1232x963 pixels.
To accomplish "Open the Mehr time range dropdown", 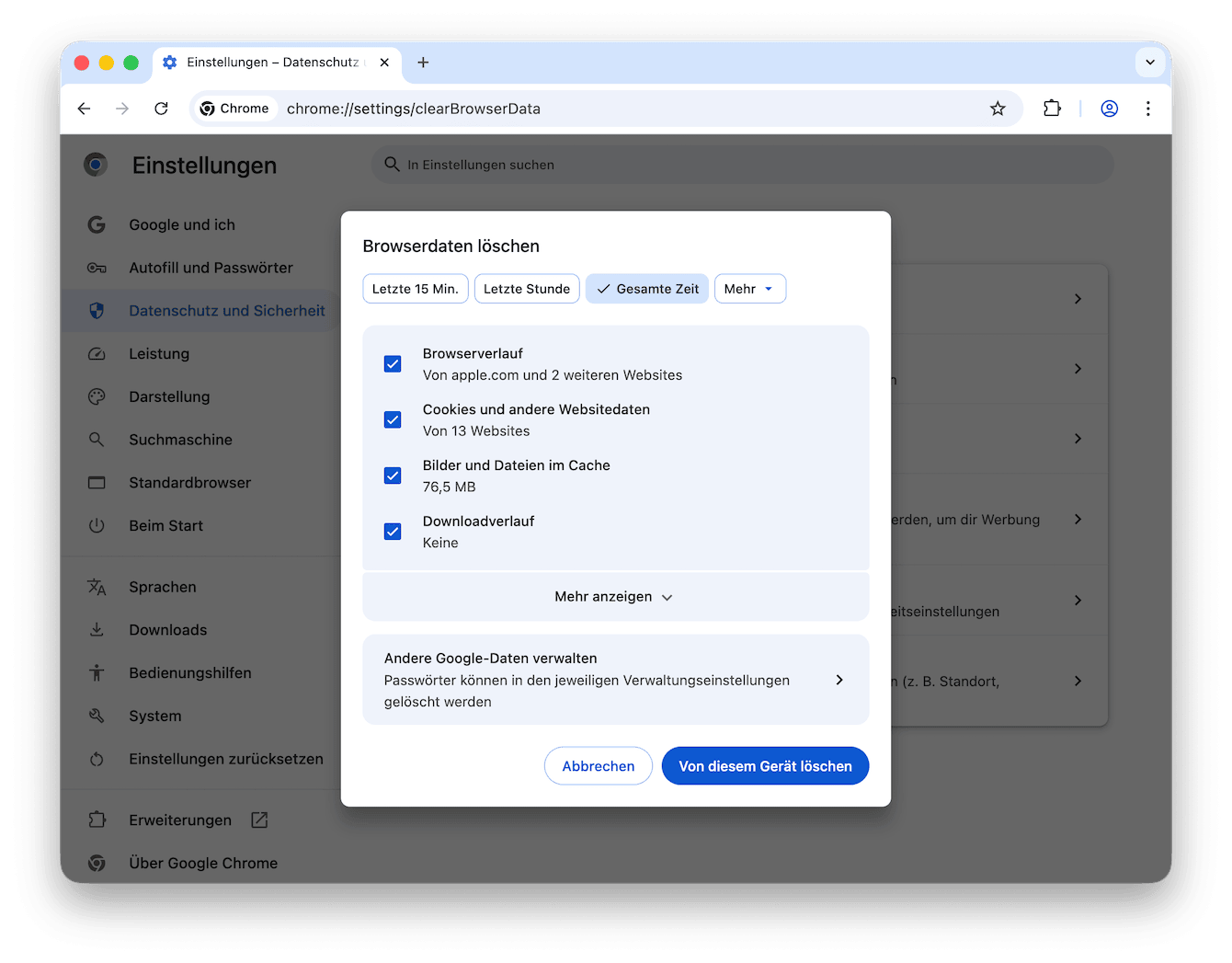I will click(x=749, y=288).
